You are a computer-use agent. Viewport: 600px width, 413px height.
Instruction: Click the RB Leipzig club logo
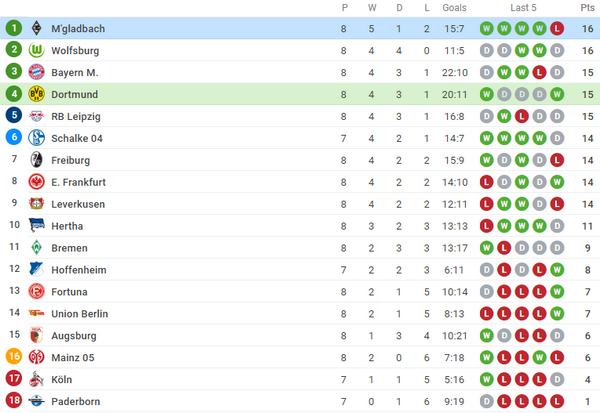tap(36, 116)
